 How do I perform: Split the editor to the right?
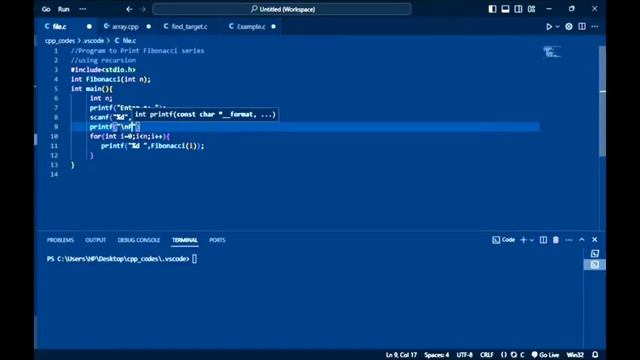coord(582,27)
